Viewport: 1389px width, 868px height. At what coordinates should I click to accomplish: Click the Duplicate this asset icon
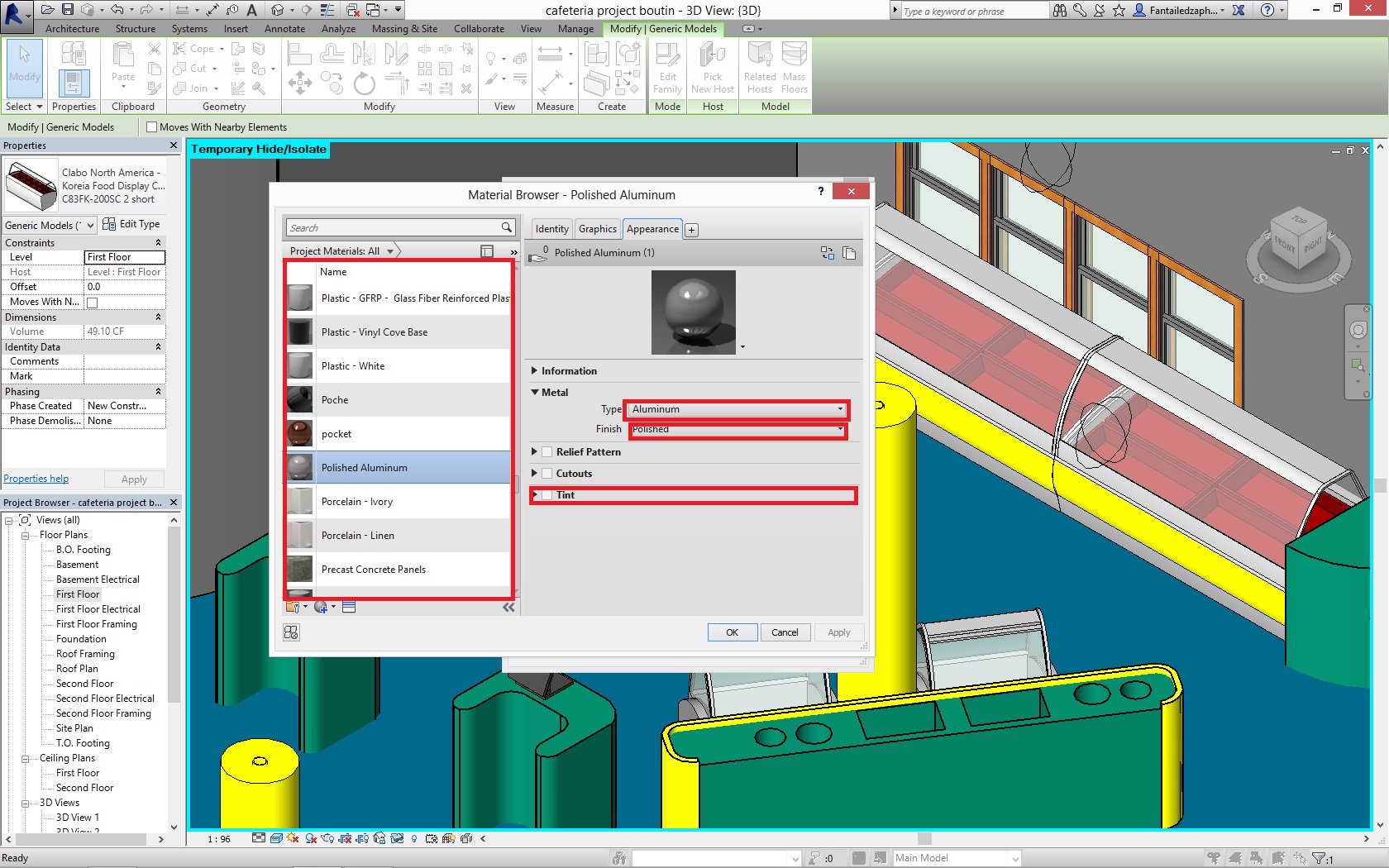(x=849, y=253)
